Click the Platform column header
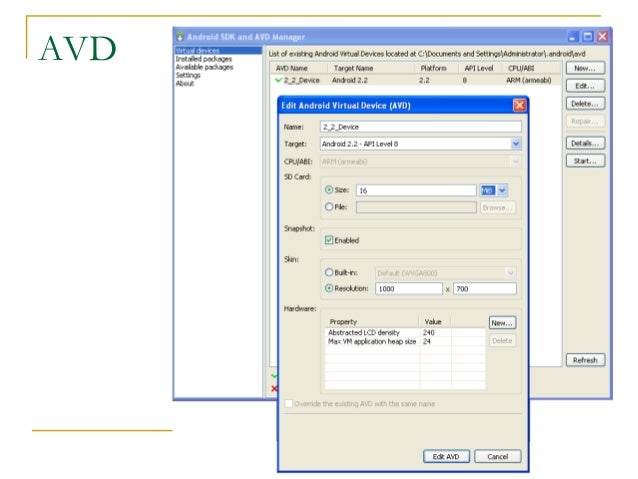 click(x=437, y=68)
